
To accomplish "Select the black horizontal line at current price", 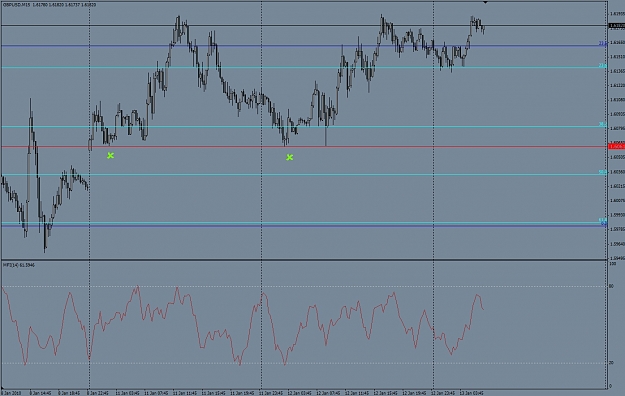I will tap(305, 26).
